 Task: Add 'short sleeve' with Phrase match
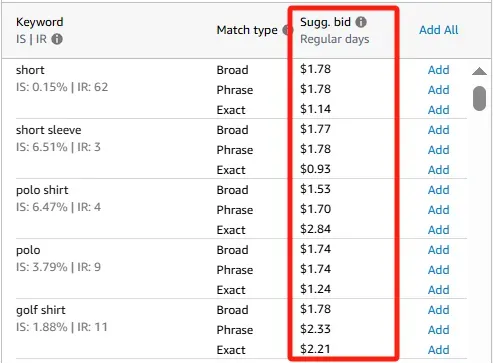click(438, 150)
